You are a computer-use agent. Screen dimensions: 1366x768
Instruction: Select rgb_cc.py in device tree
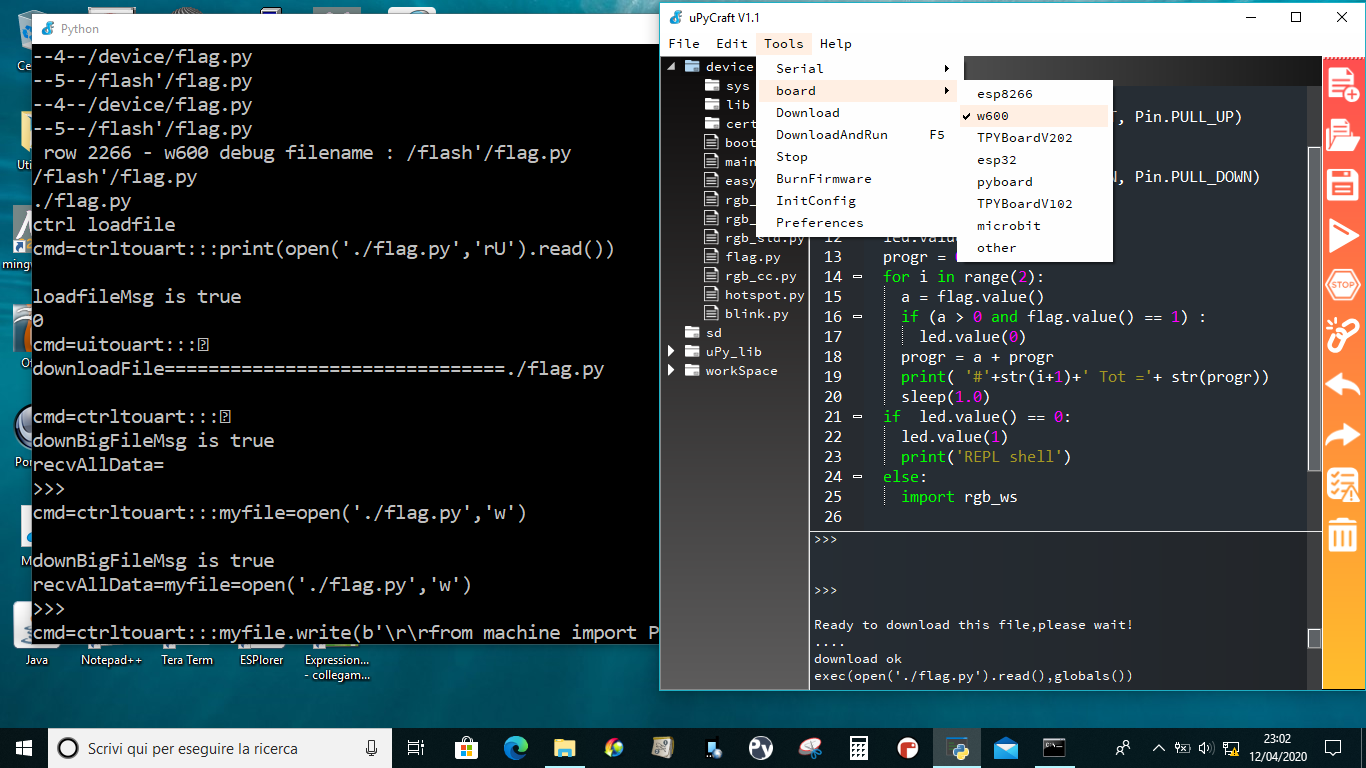tap(761, 276)
